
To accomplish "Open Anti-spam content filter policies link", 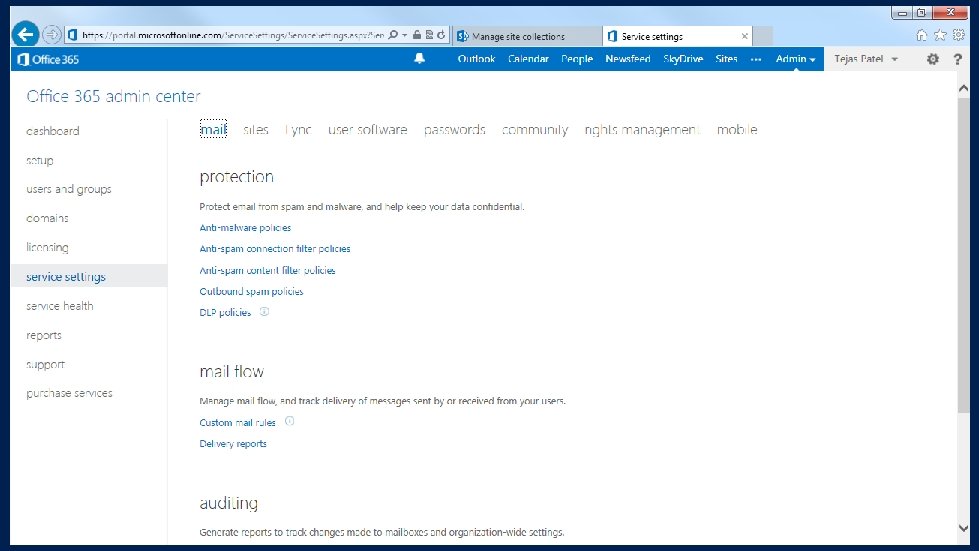I will [267, 270].
